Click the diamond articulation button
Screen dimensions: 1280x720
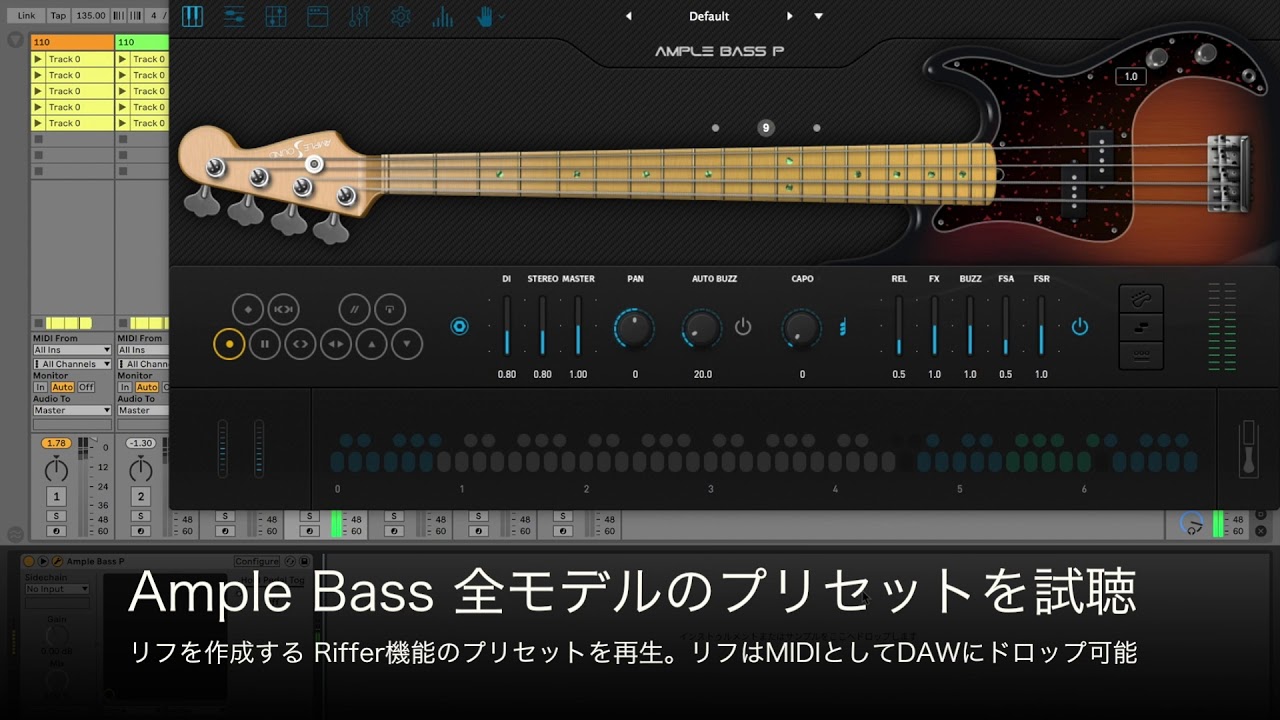248,309
